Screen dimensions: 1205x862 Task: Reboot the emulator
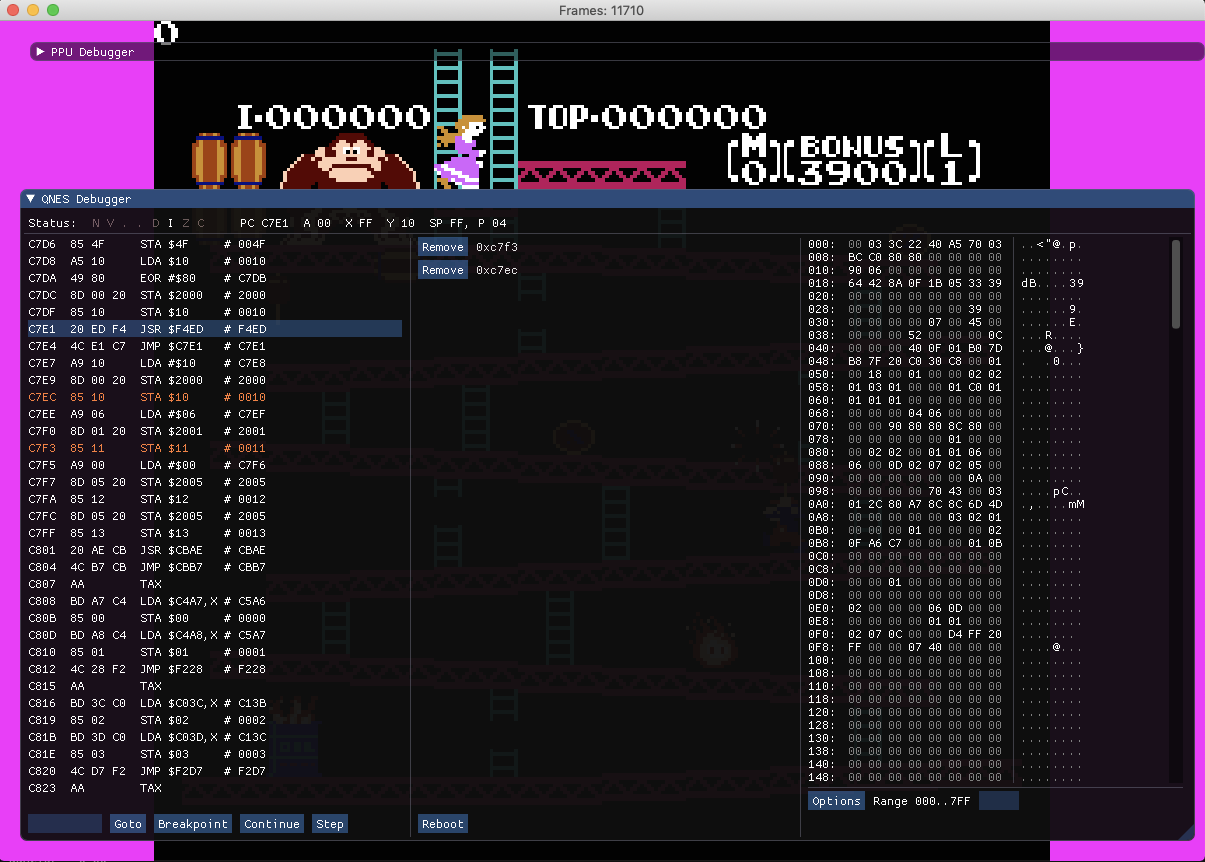pos(441,823)
